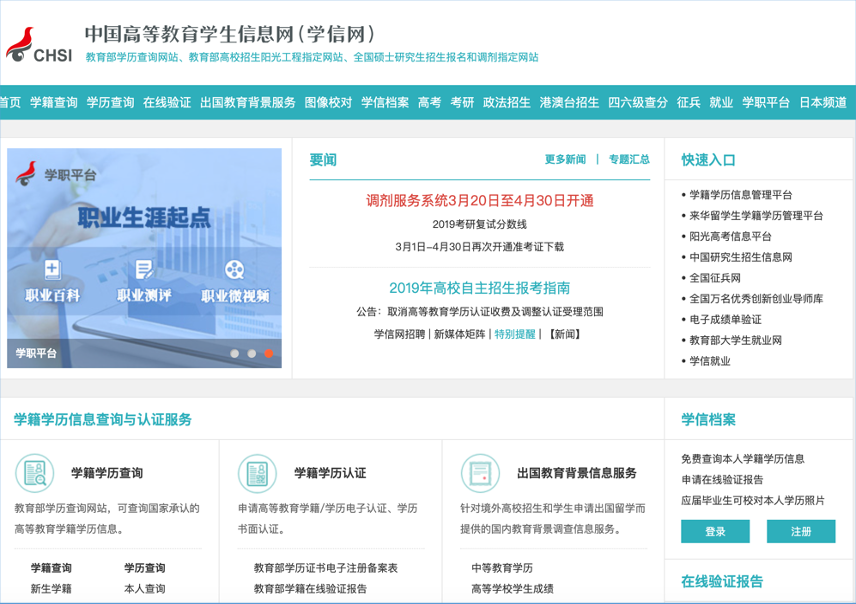
Task: Open the 考研 navigation menu item
Action: pos(462,102)
